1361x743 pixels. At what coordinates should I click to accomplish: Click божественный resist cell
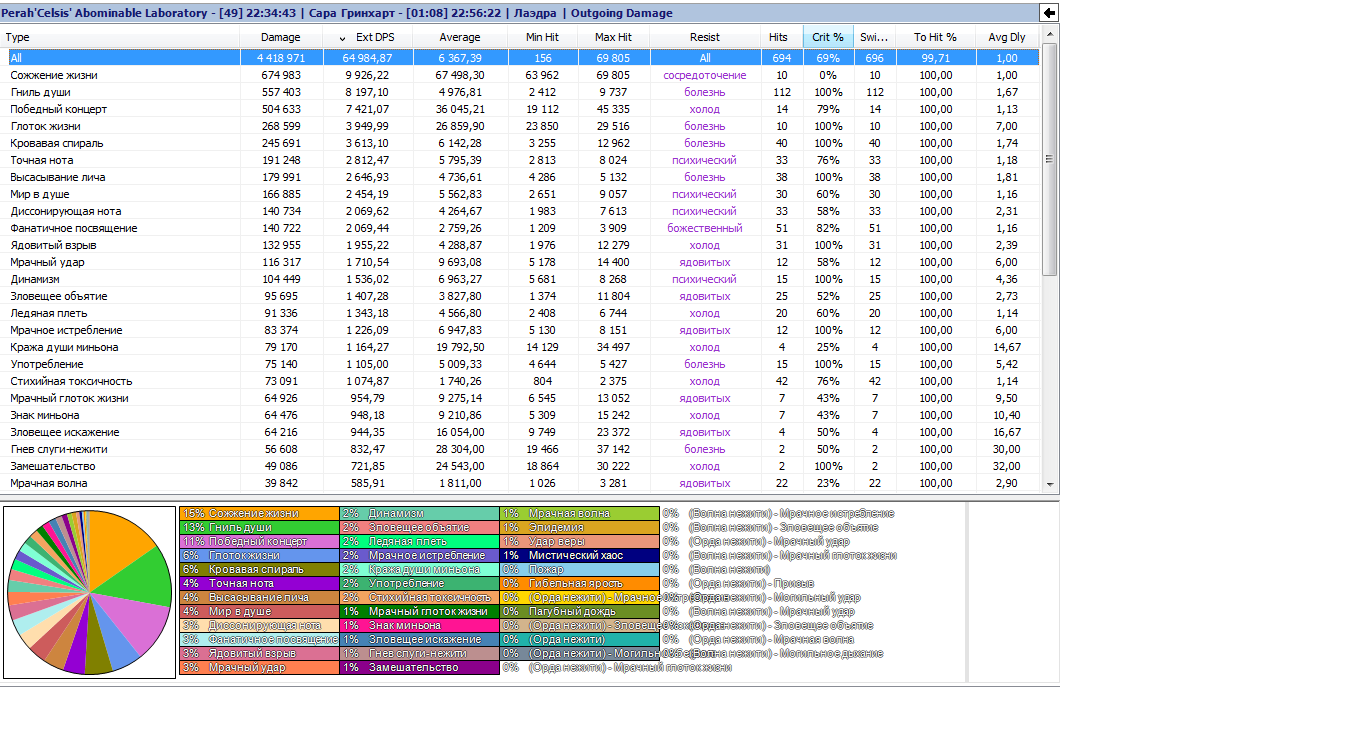pyautogui.click(x=705, y=228)
